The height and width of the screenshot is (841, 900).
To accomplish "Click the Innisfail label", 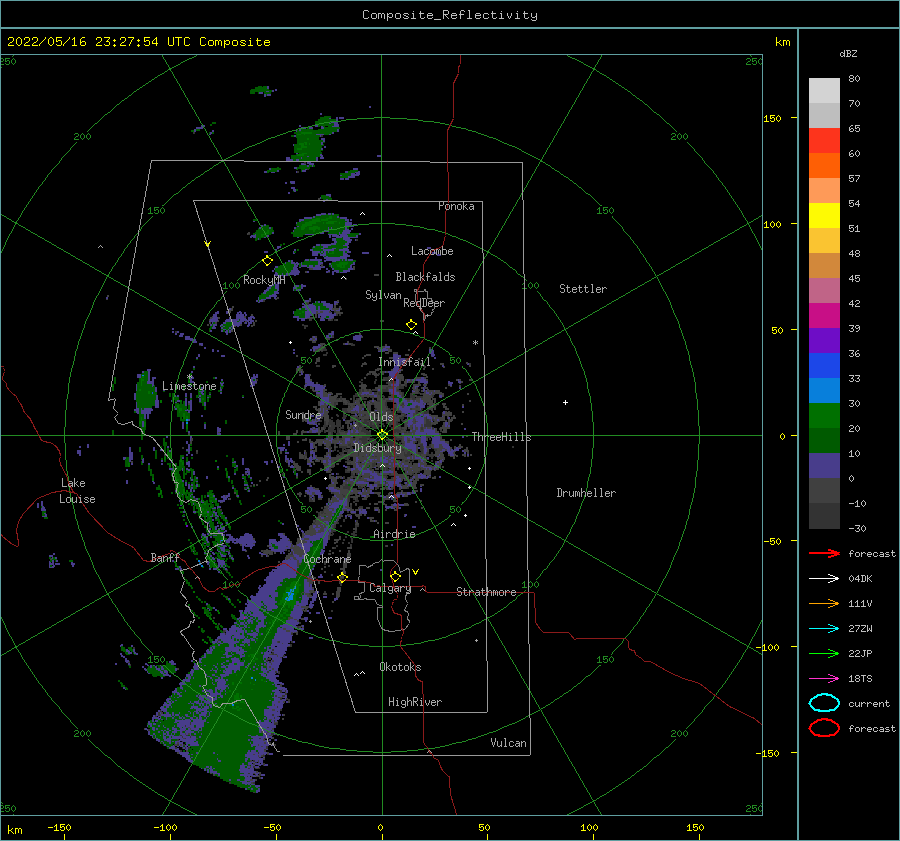I will [x=404, y=362].
